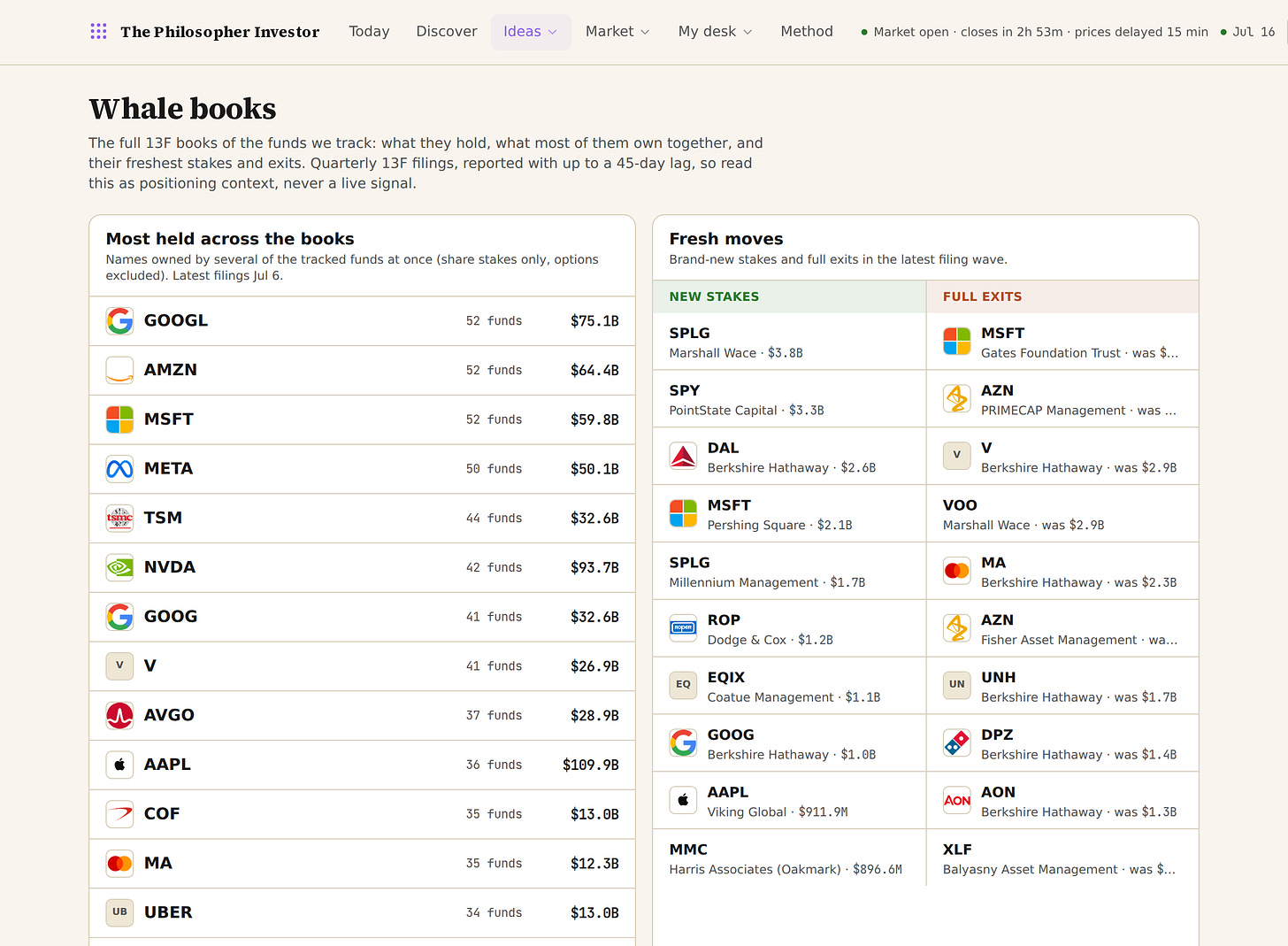
Task: Click NVDA value $93.7B
Action: coord(594,567)
